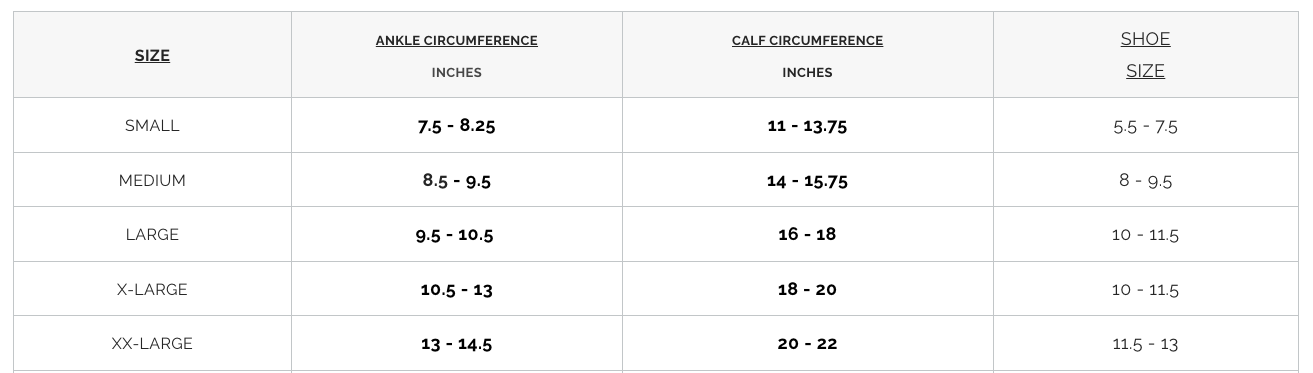Select ankle value 10.5 - 13

(x=457, y=290)
